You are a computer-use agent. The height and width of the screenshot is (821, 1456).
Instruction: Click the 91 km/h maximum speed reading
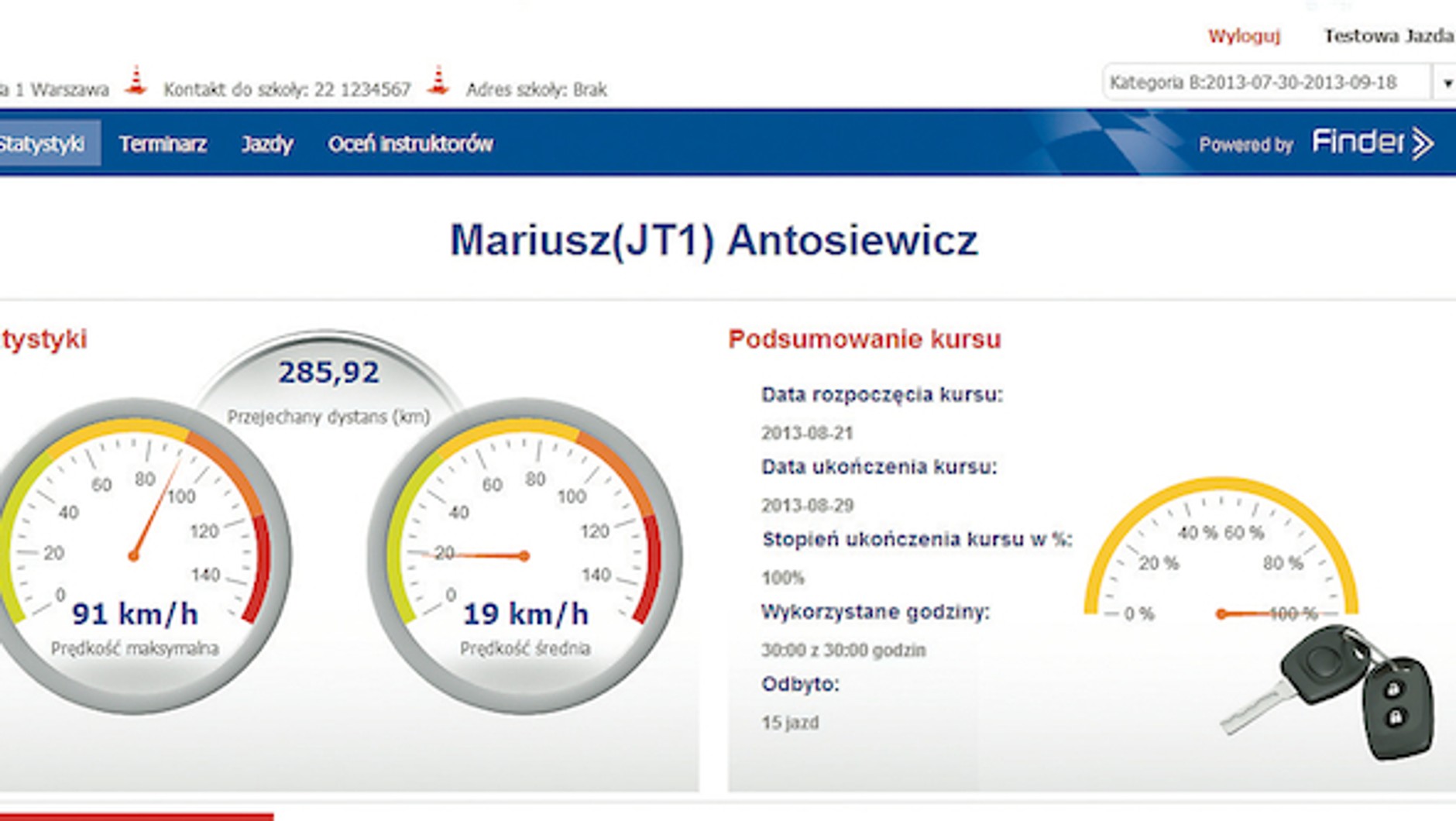click(136, 614)
